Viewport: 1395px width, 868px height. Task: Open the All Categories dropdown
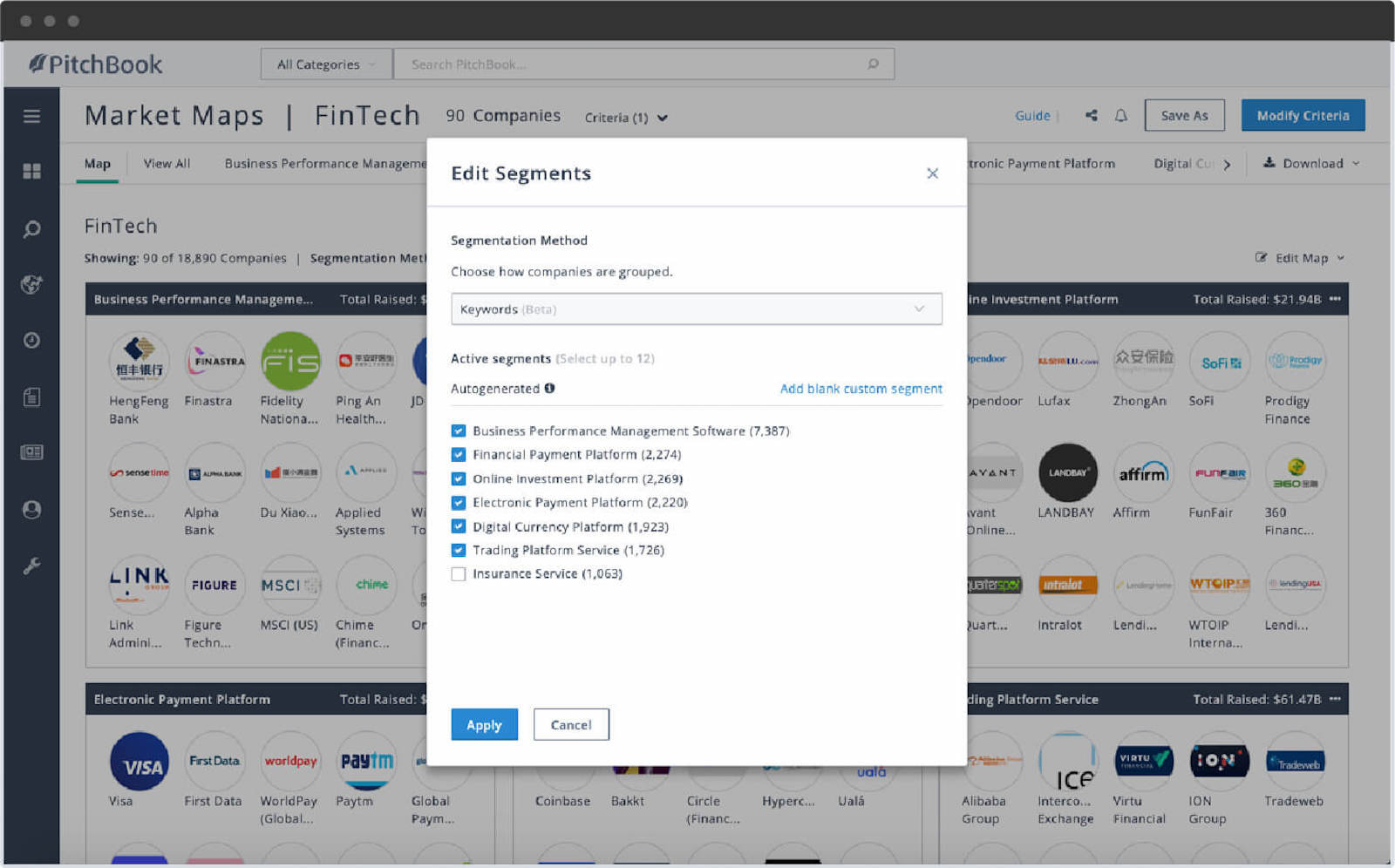click(326, 64)
